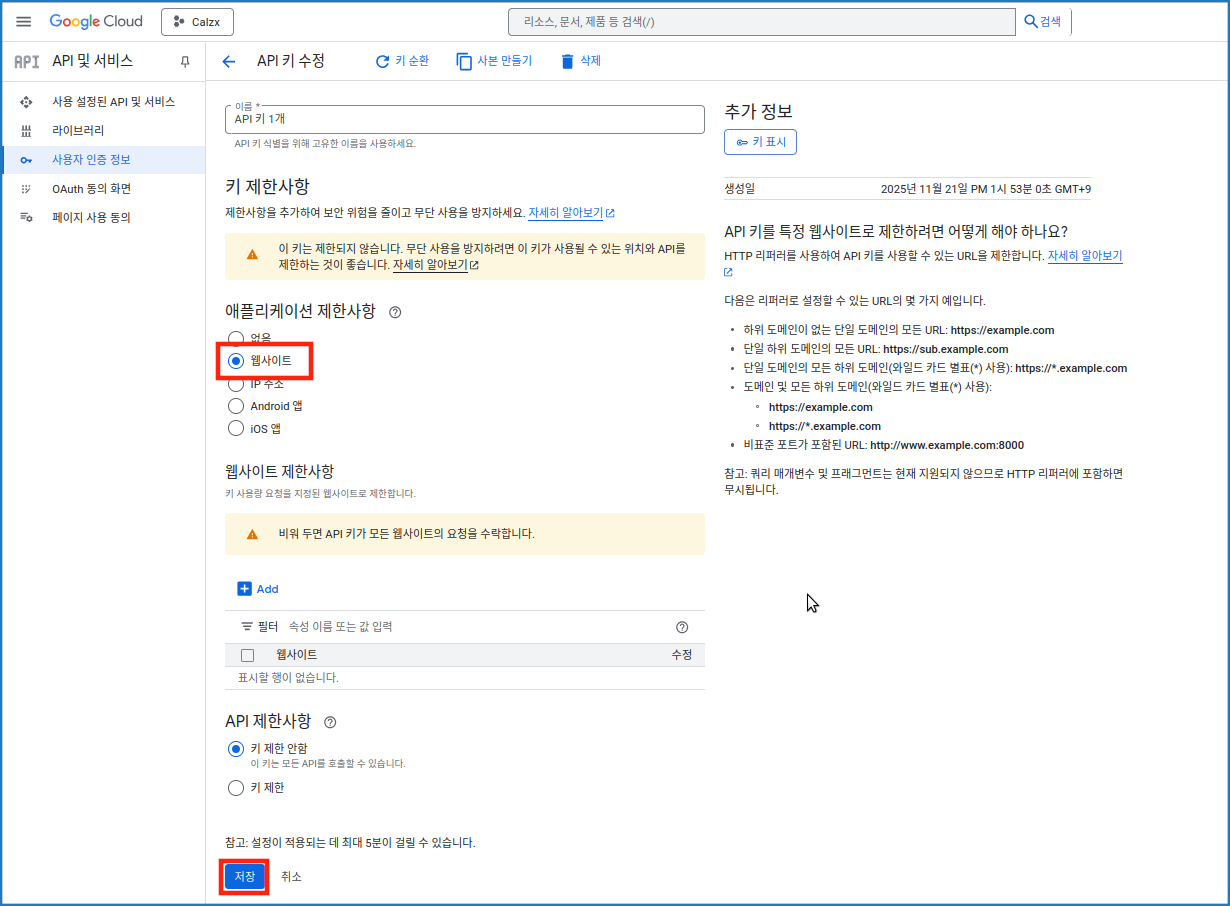The width and height of the screenshot is (1230, 906).
Task: Click Add to add a website restriction
Action: tap(258, 589)
